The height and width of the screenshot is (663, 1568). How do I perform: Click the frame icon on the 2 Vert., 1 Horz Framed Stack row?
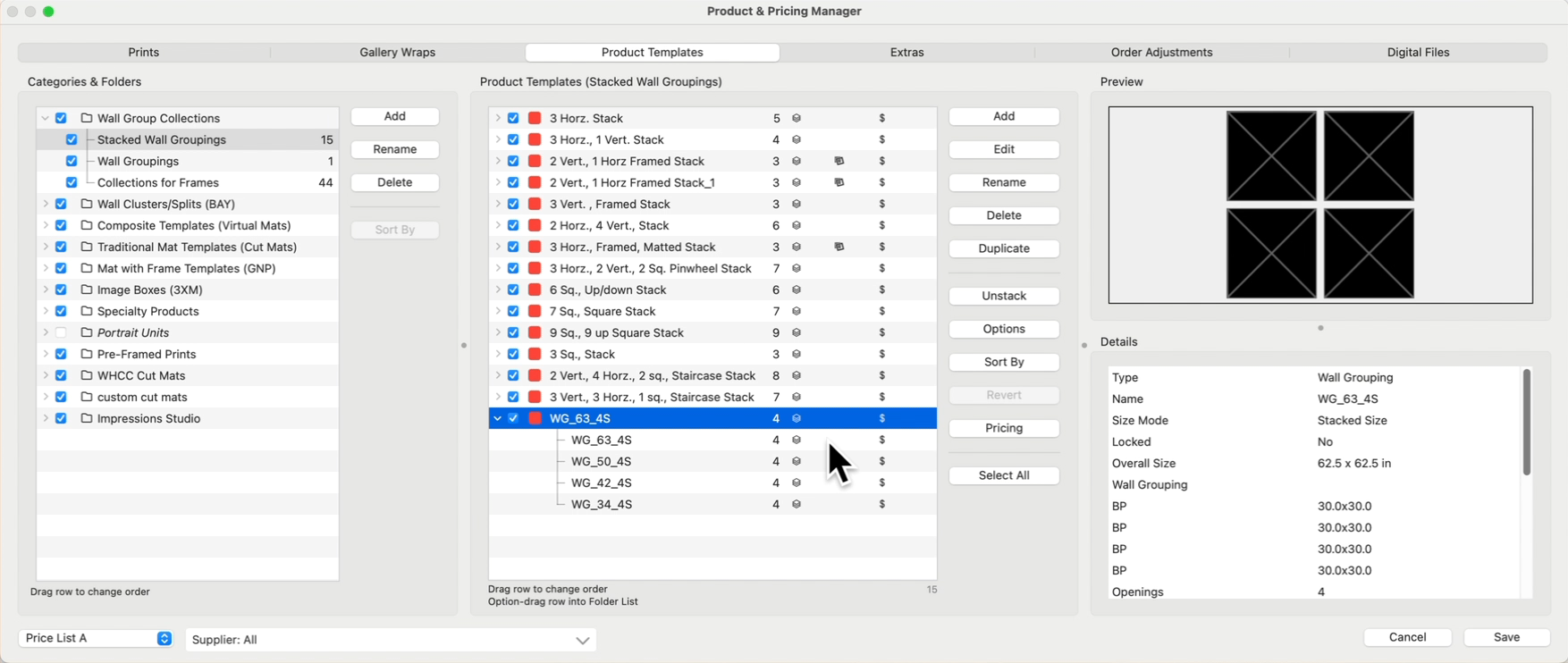839,161
